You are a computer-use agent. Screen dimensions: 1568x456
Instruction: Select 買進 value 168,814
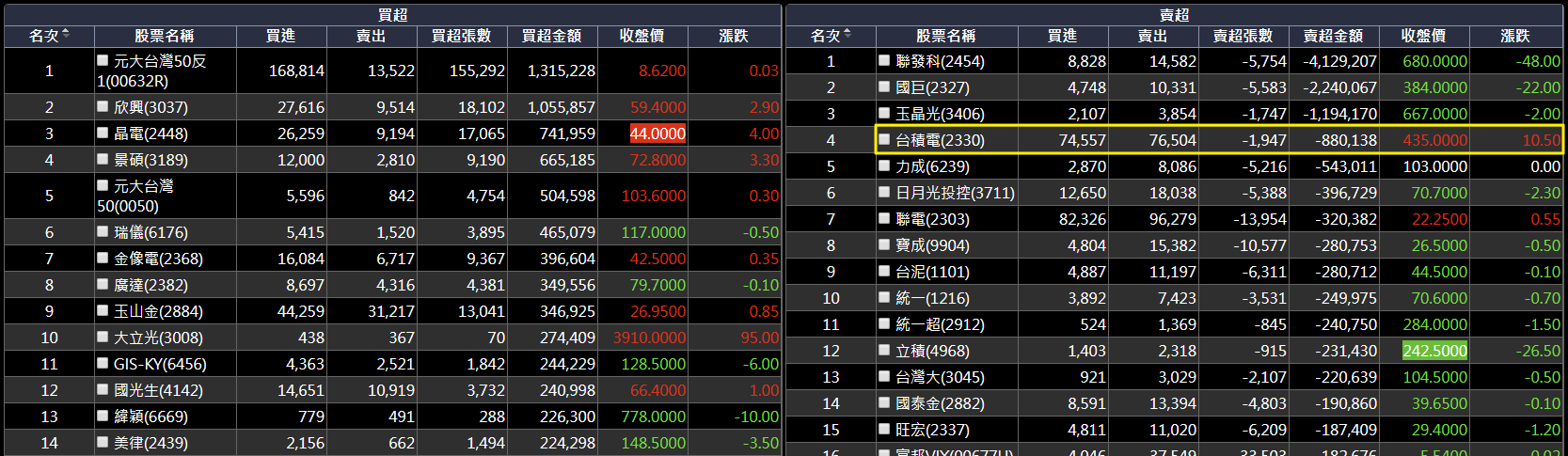click(x=296, y=71)
